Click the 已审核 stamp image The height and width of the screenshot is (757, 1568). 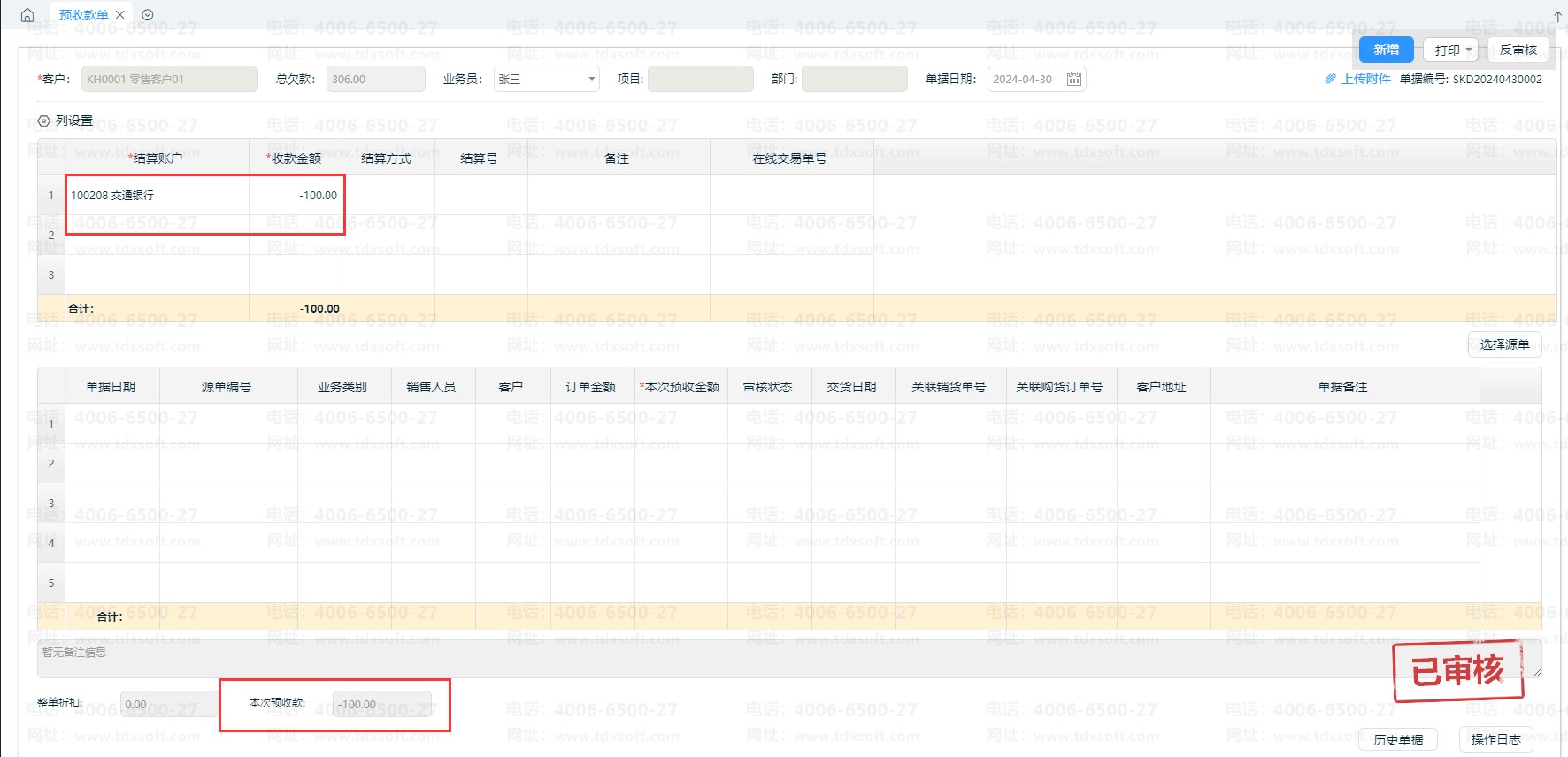coord(1457,670)
